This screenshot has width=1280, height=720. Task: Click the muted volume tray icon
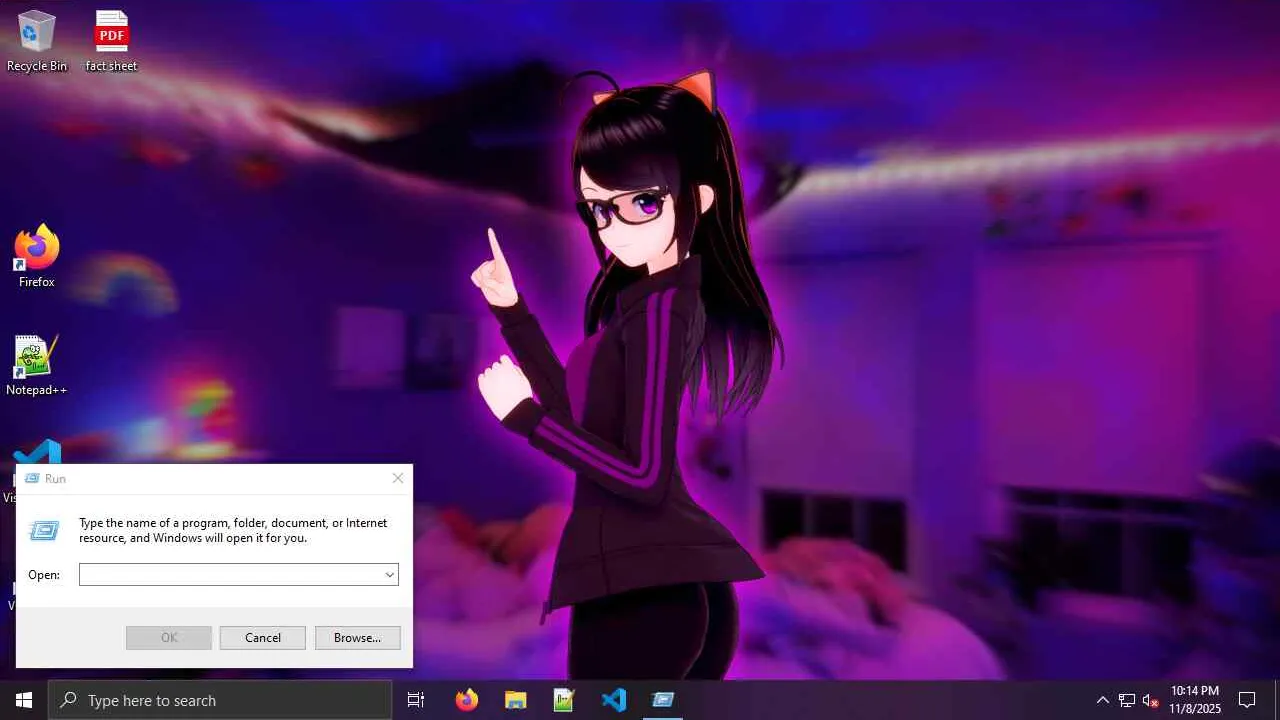[x=1151, y=700]
